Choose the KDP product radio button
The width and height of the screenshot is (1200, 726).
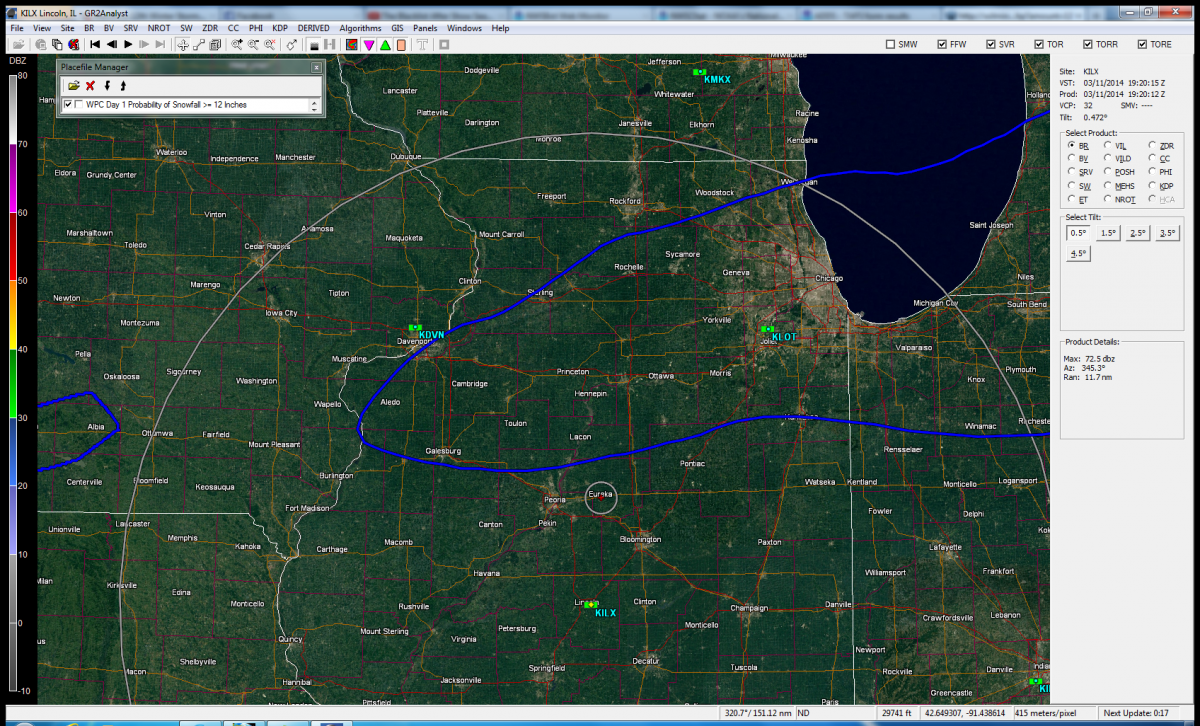(x=1153, y=186)
